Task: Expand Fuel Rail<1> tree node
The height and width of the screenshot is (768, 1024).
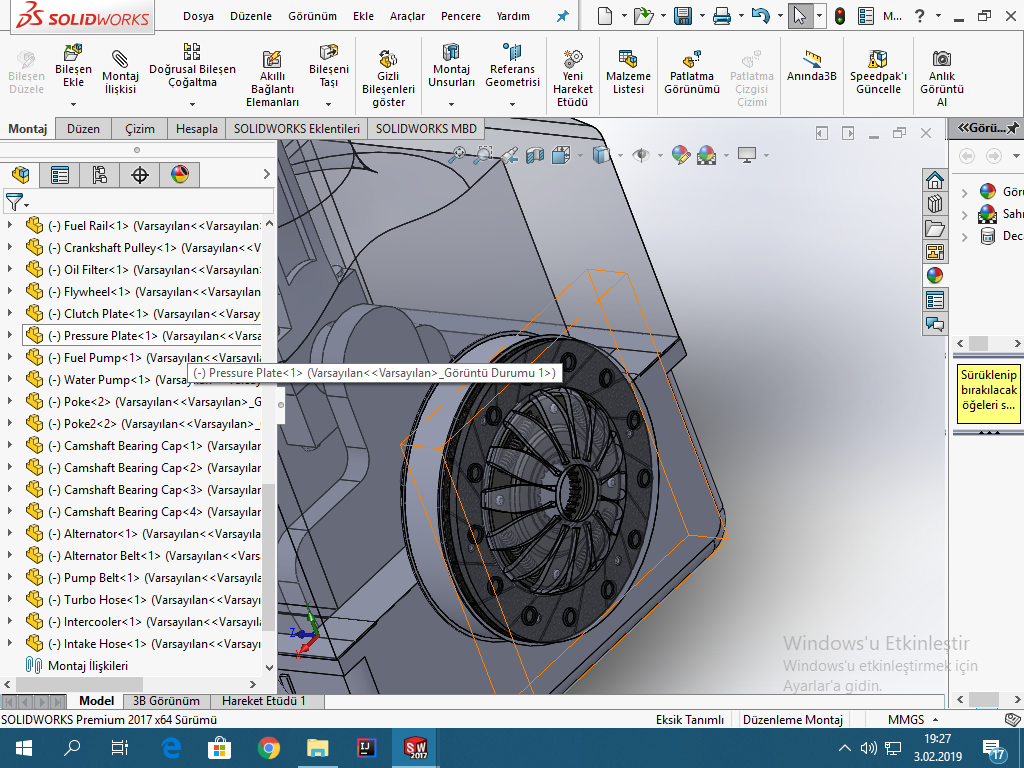Action: coord(10,225)
